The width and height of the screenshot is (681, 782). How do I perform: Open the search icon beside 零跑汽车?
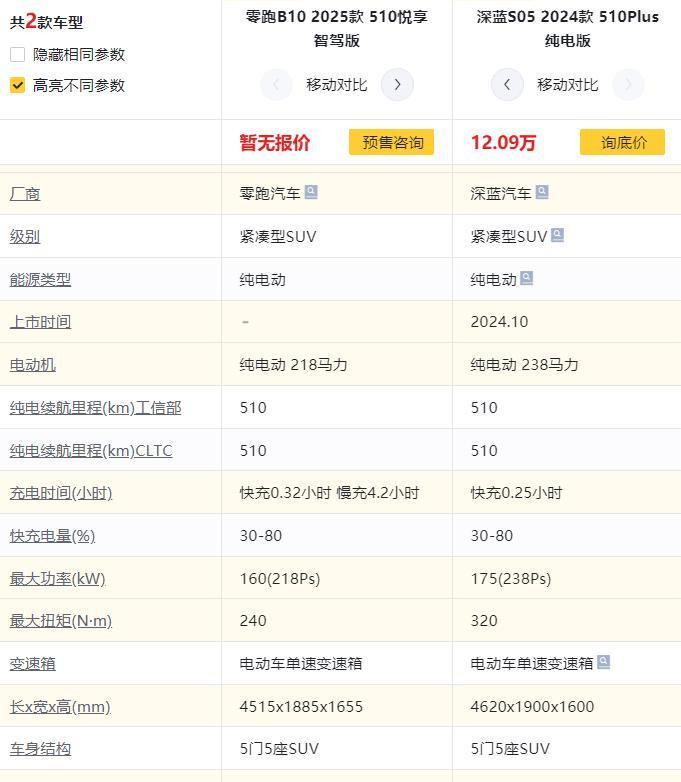pos(311,192)
